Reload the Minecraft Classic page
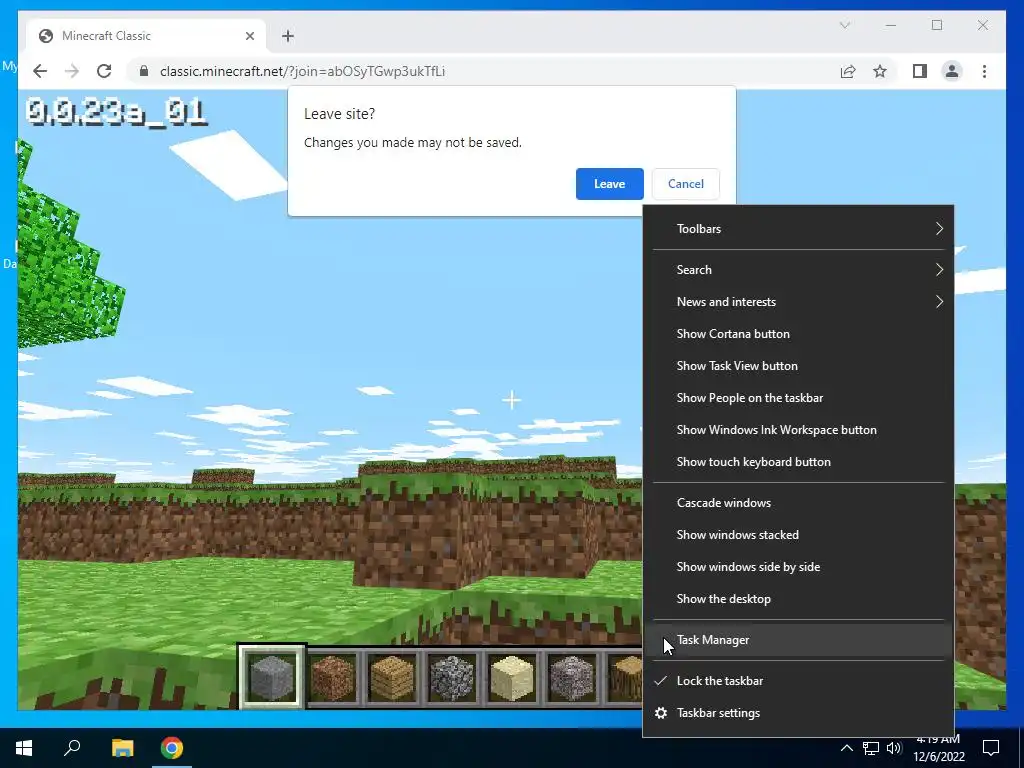This screenshot has width=1024, height=768. click(x=104, y=71)
